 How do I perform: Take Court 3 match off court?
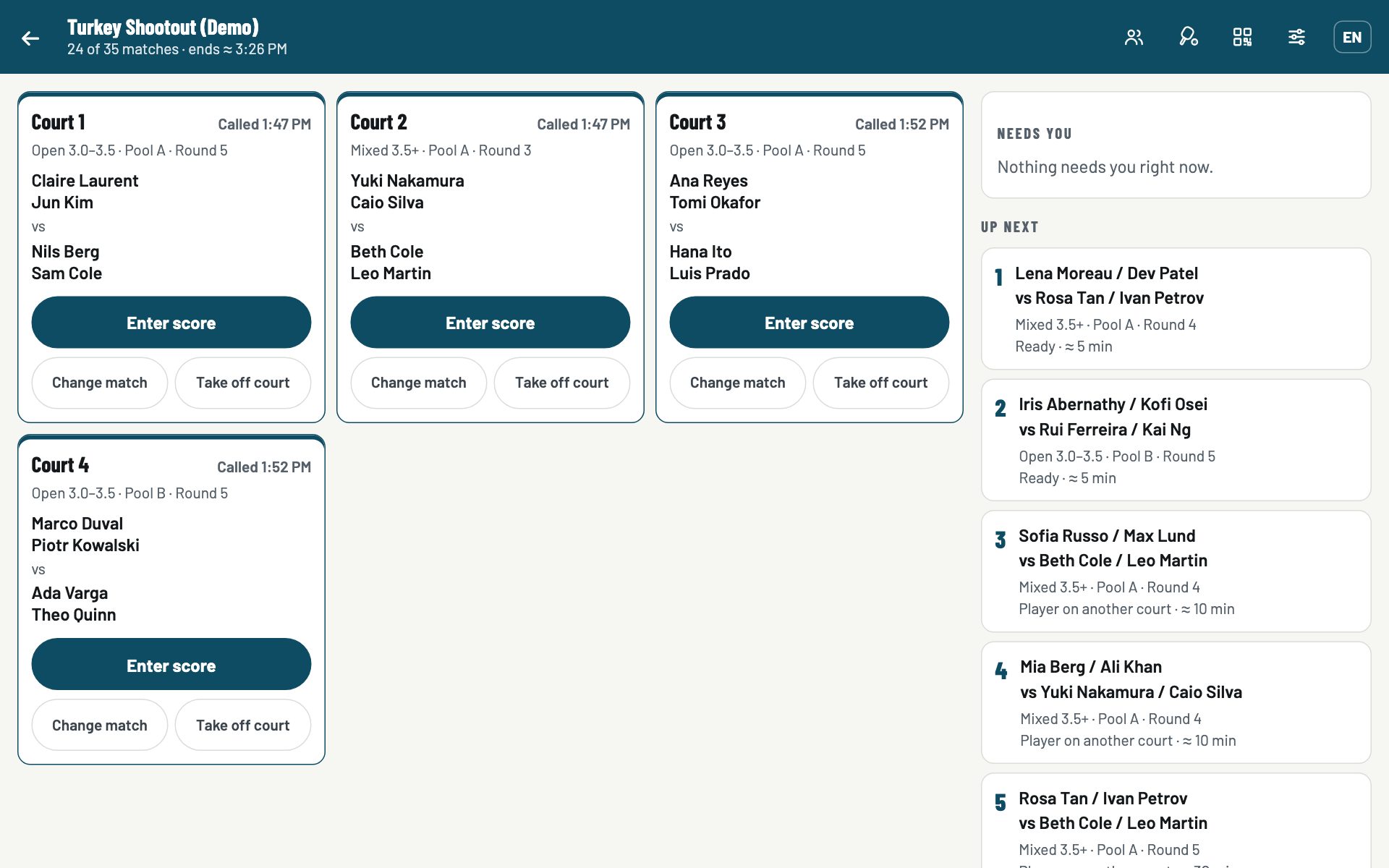pos(881,383)
